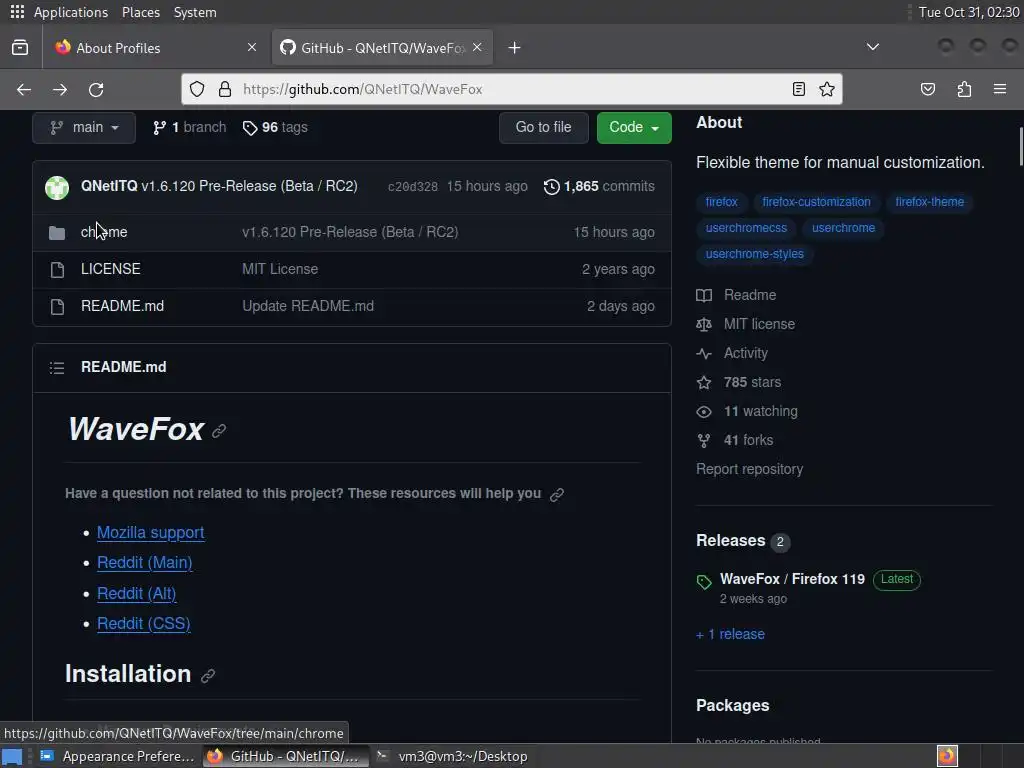
Task: Click the padlock site security icon
Action: coord(225,89)
